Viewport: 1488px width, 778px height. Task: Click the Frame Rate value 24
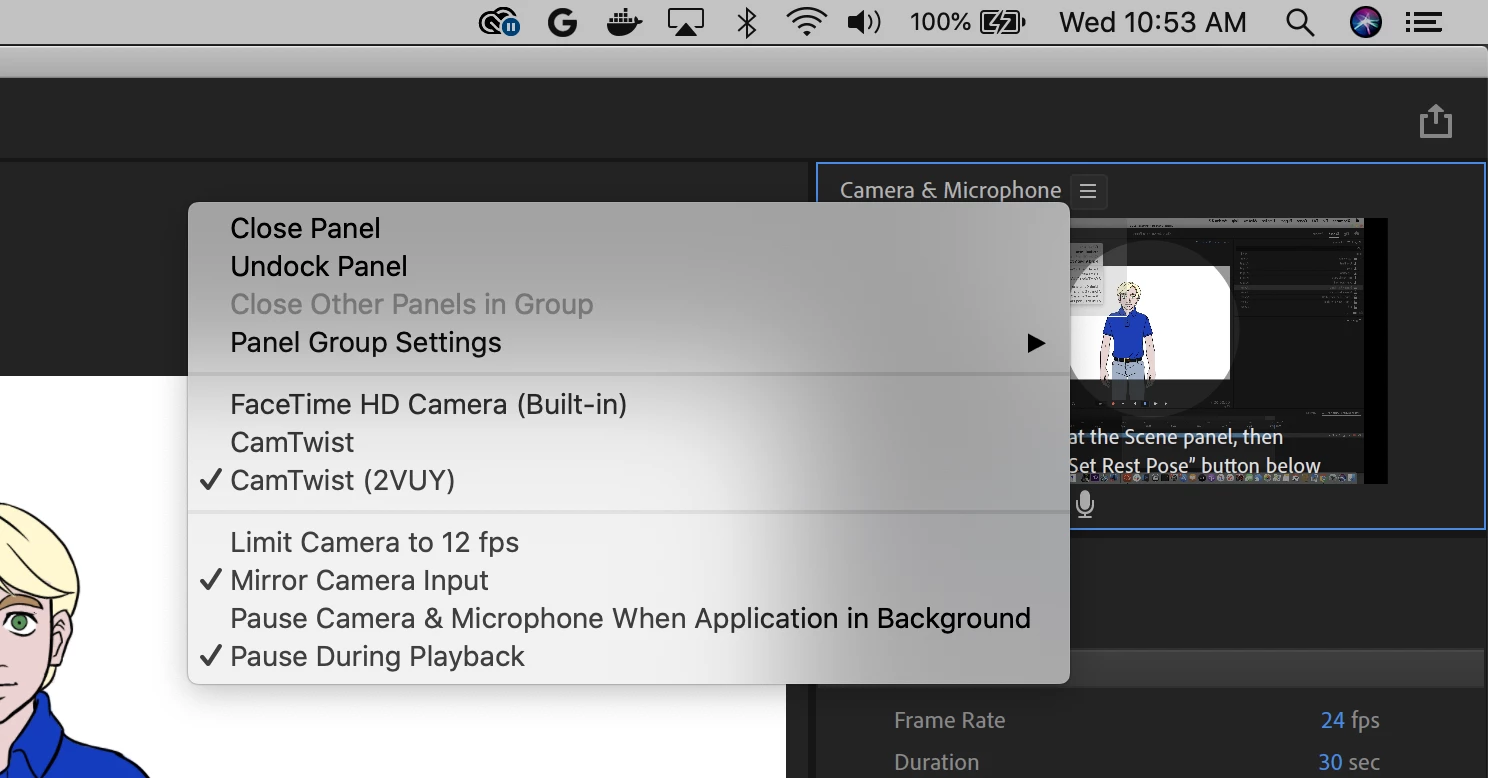[x=1332, y=720]
